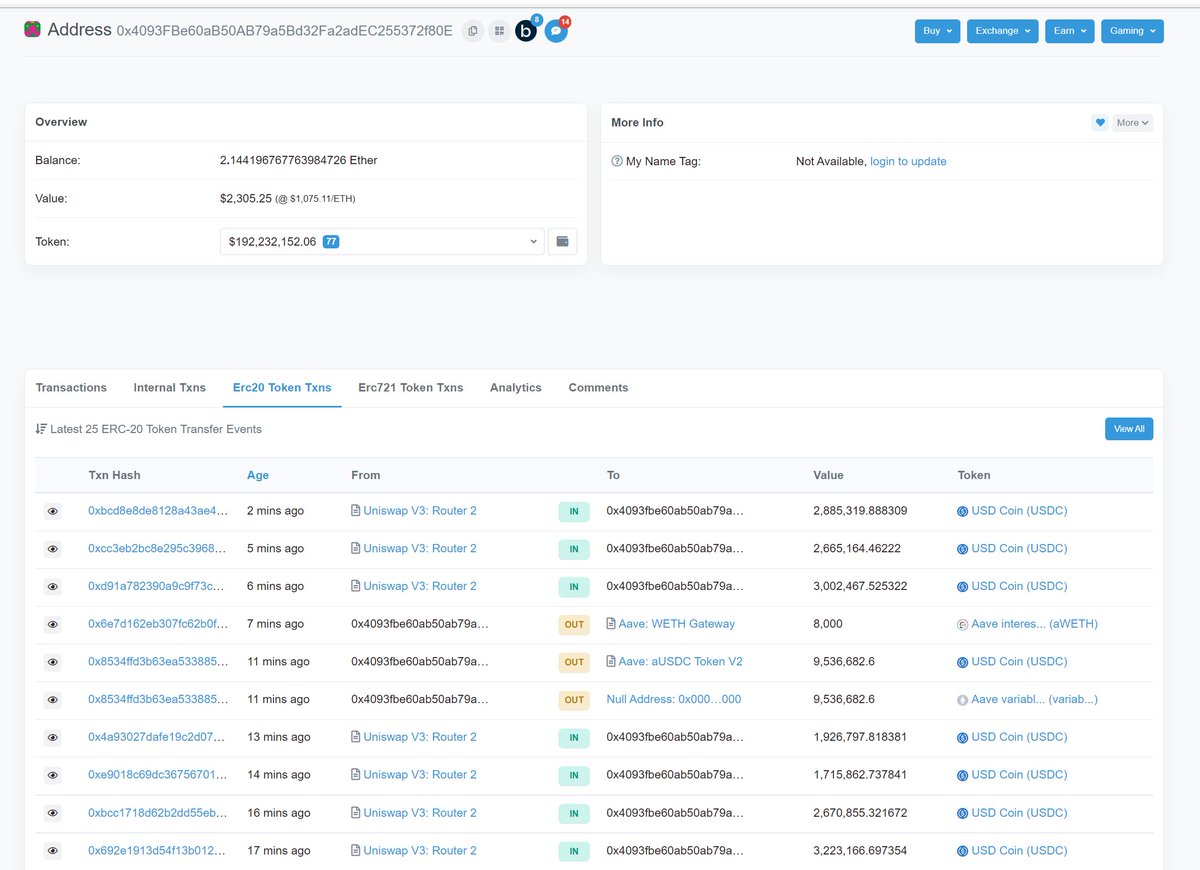This screenshot has height=870, width=1200.
Task: Open the Exchange dropdown
Action: tap(1003, 31)
